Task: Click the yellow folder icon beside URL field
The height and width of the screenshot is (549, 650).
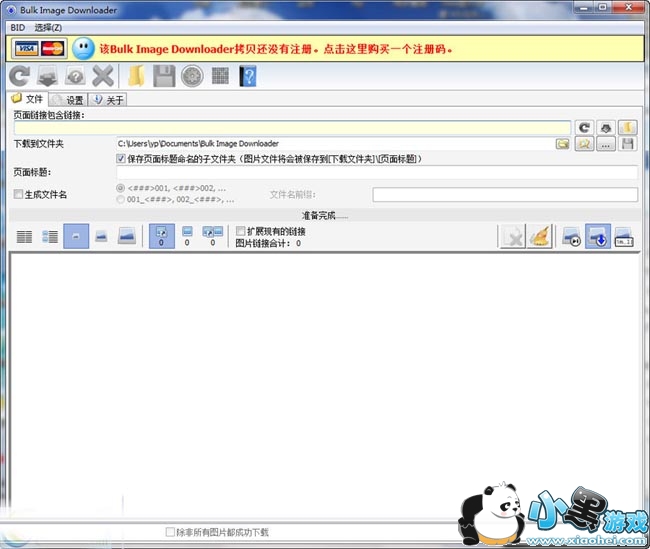Action: [627, 128]
